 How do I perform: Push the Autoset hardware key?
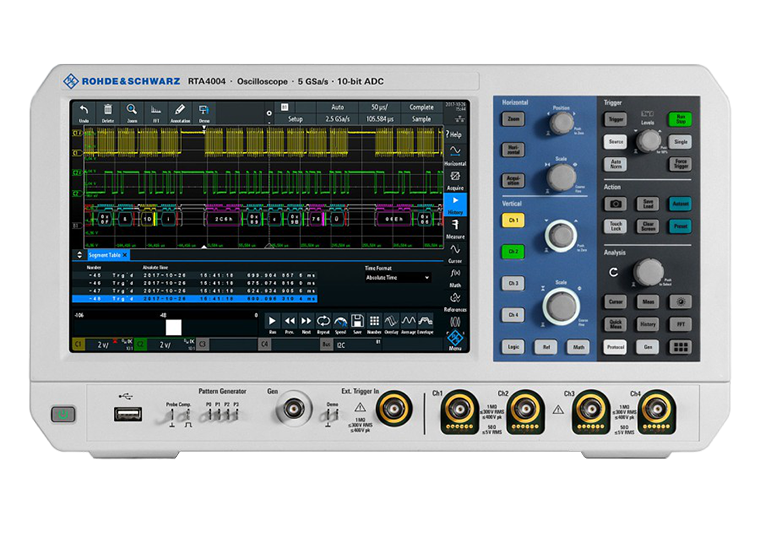(x=680, y=204)
